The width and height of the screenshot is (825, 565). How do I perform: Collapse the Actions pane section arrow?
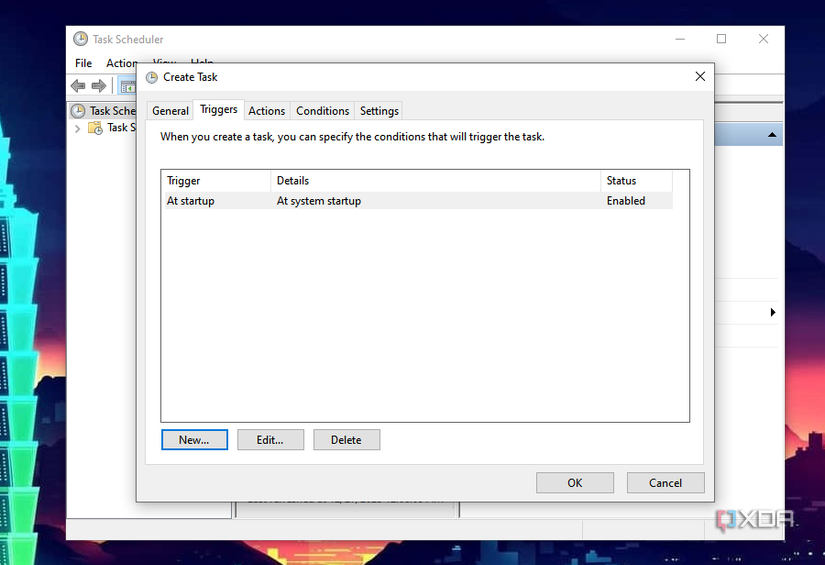tap(772, 135)
